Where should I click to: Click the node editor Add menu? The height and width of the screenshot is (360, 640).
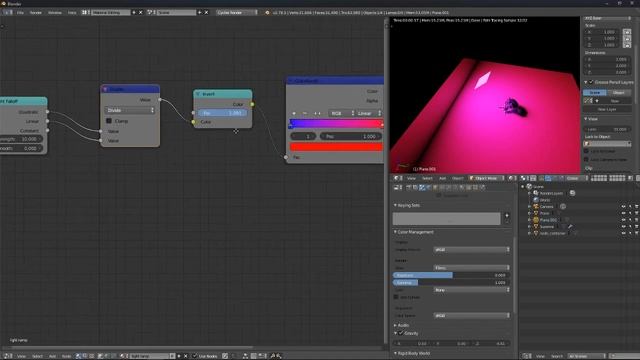pyautogui.click(x=52, y=356)
